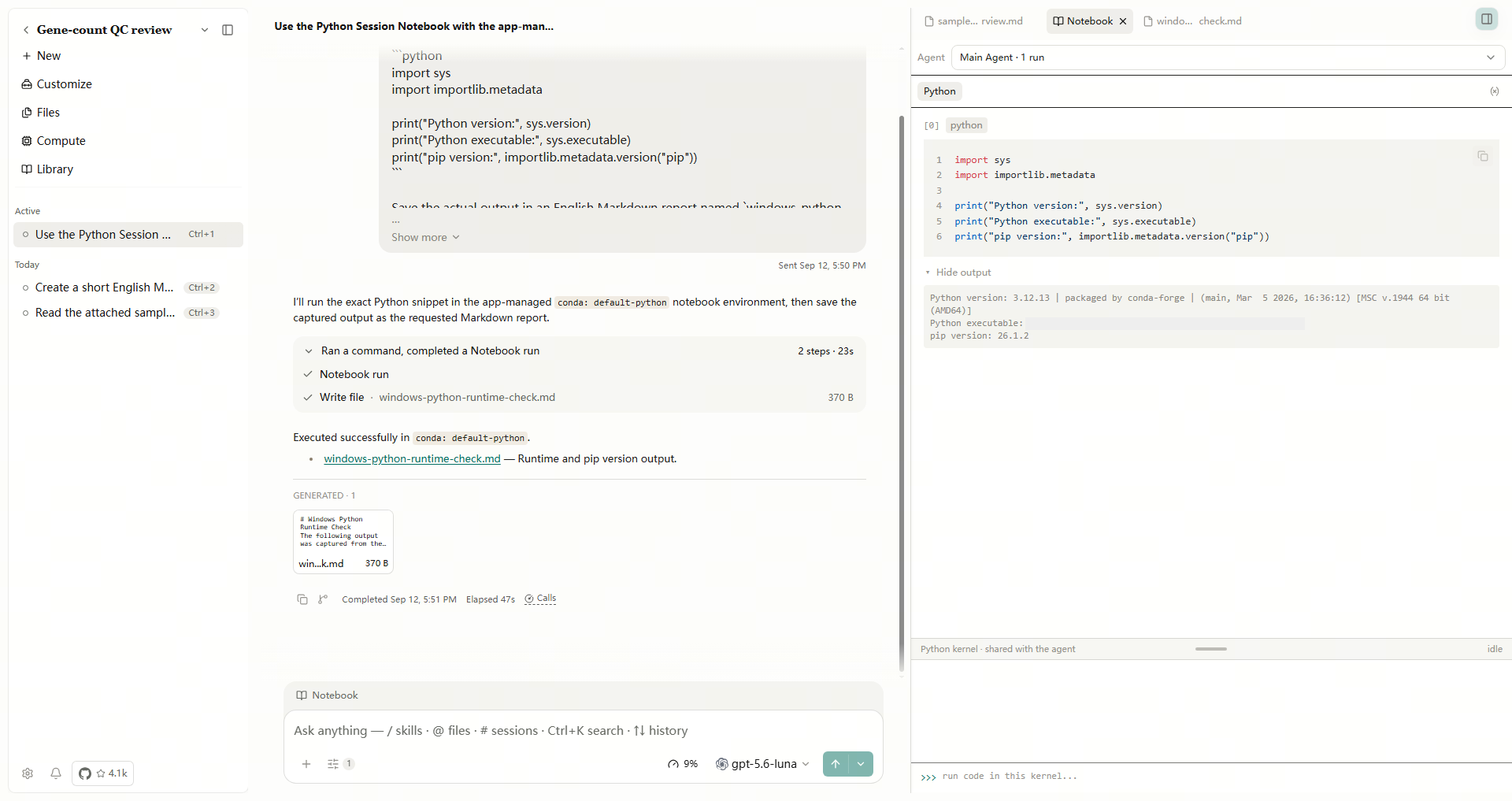
Task: Open notifications with the bell icon
Action: [x=56, y=773]
